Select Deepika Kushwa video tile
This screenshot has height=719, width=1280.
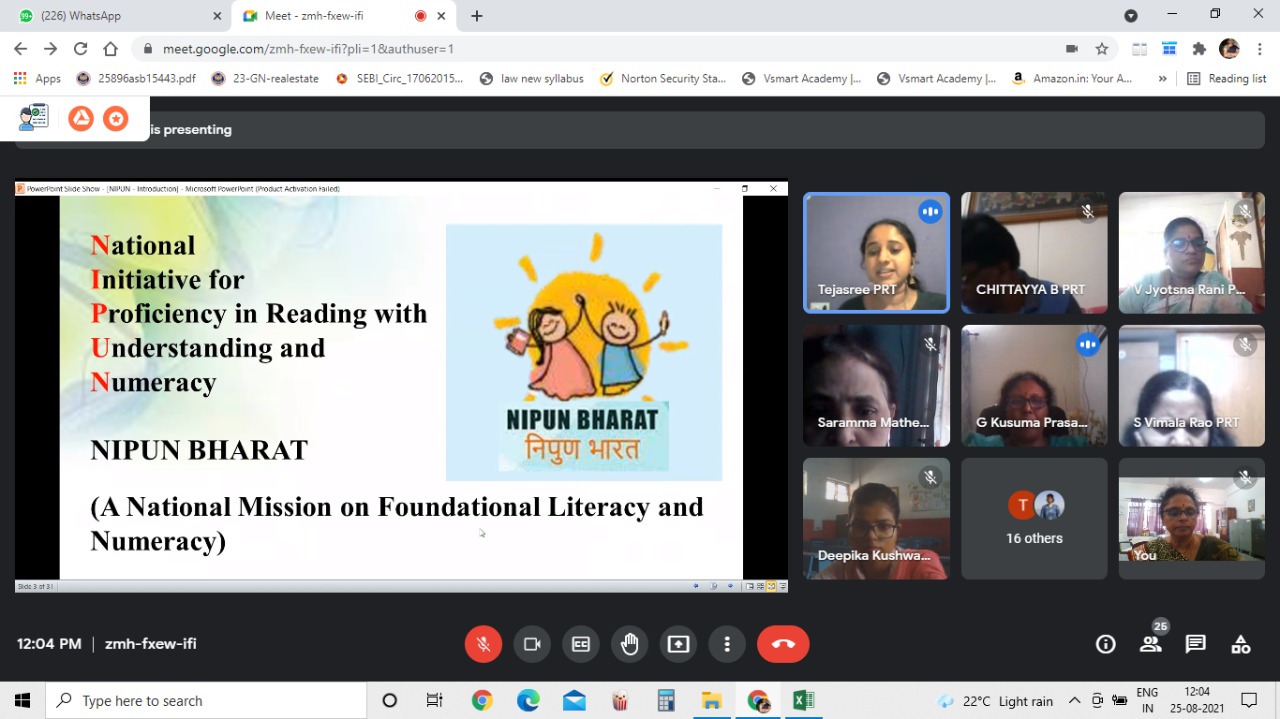point(877,519)
